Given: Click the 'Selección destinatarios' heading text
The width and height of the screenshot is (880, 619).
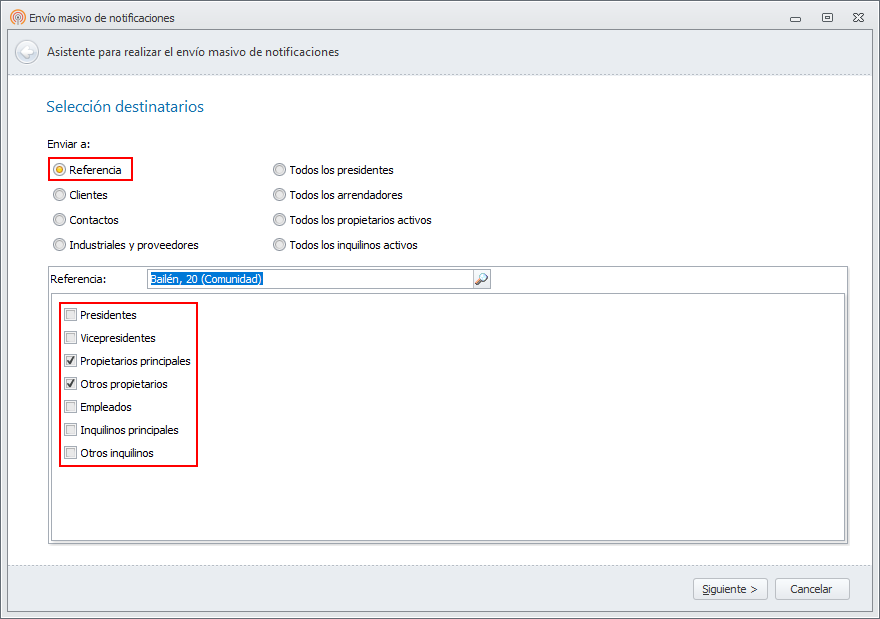Looking at the screenshot, I should (x=125, y=107).
